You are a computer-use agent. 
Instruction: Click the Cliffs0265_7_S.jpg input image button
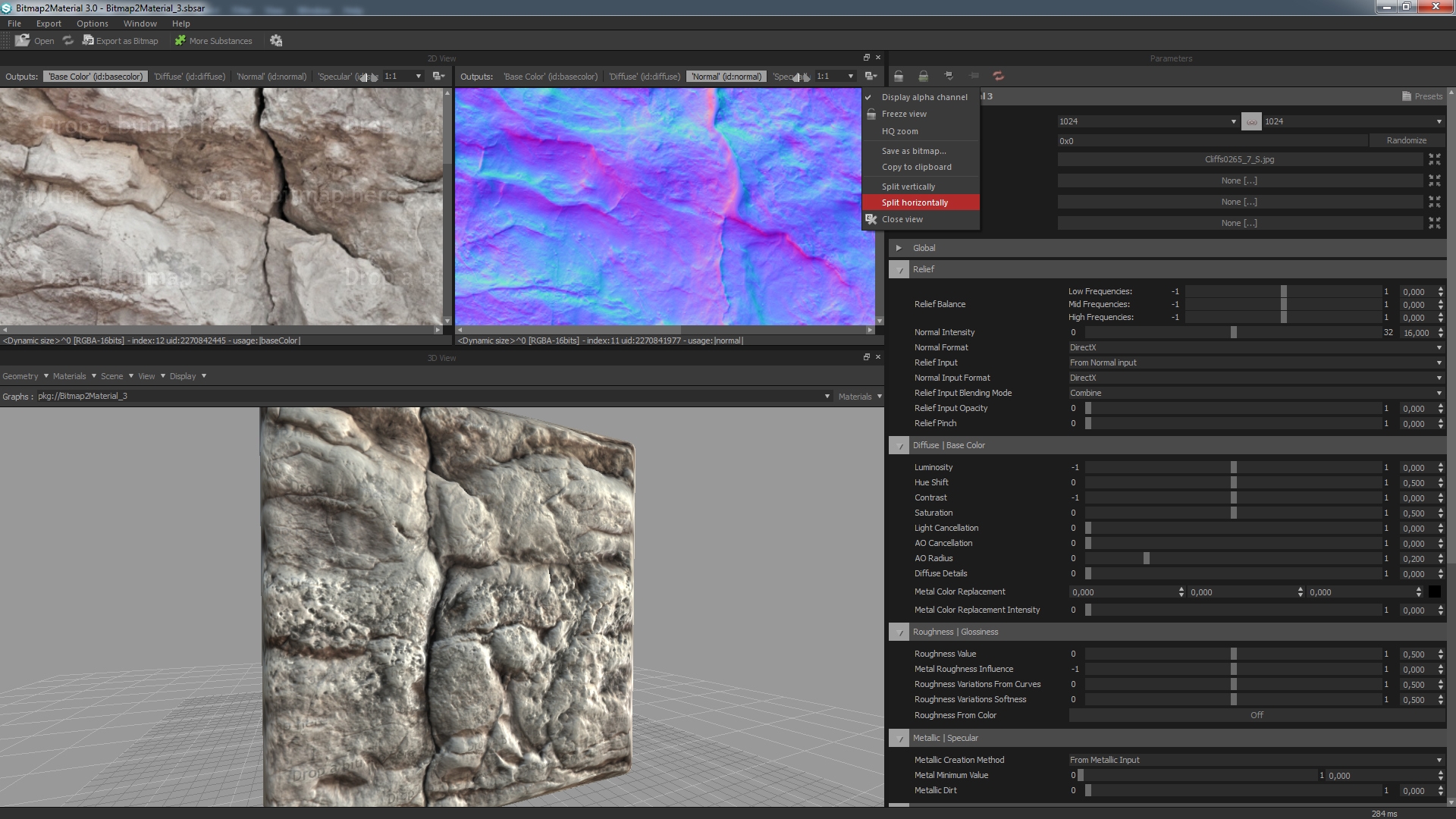(1239, 159)
